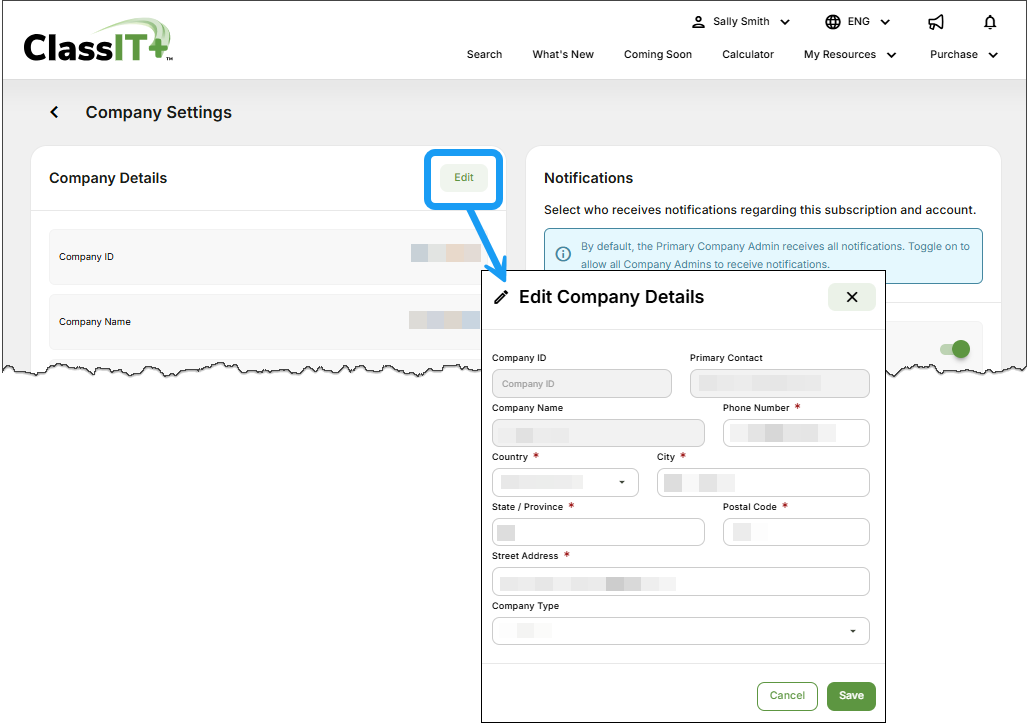1030x723 pixels.
Task: Navigate to Coming Soon
Action: coord(657,55)
